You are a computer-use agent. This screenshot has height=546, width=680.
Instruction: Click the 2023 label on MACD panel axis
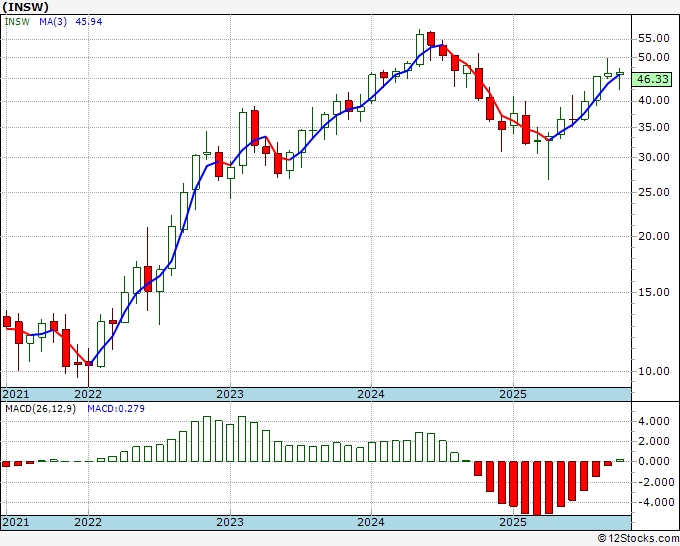(x=230, y=522)
